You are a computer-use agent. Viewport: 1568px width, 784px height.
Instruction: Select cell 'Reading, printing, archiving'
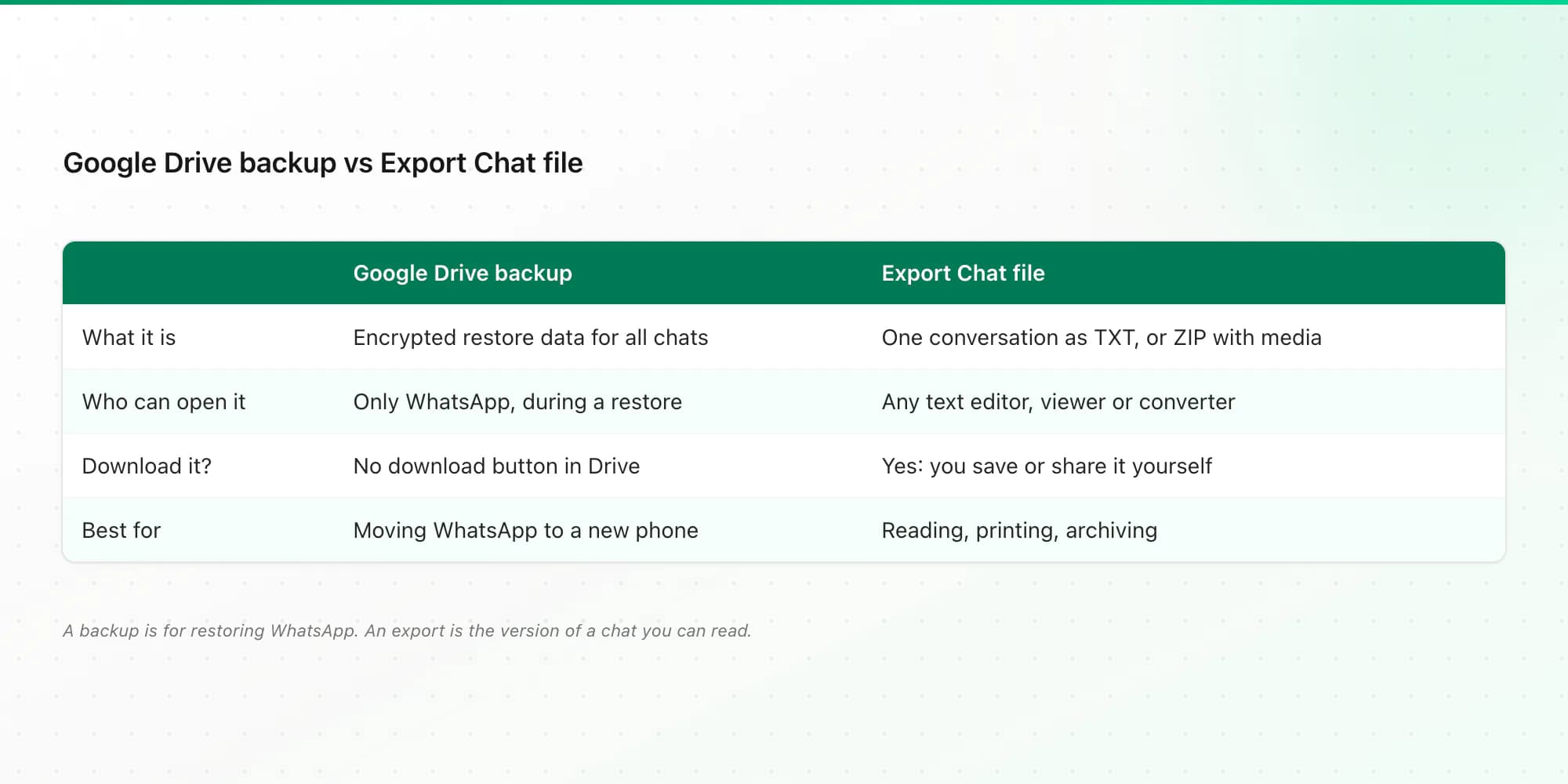pos(1019,530)
